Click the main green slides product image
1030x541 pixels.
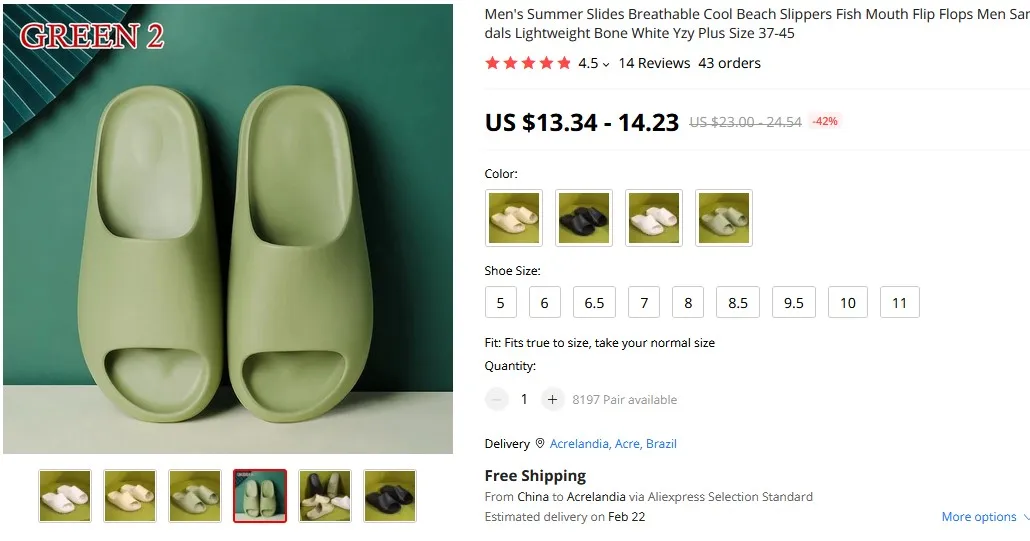click(x=228, y=229)
